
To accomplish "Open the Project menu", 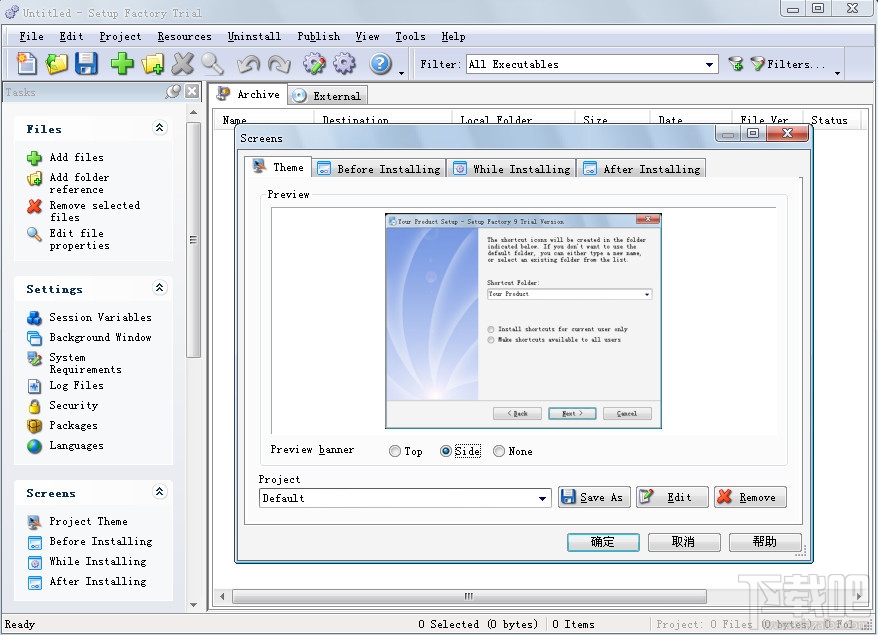I will pos(120,36).
